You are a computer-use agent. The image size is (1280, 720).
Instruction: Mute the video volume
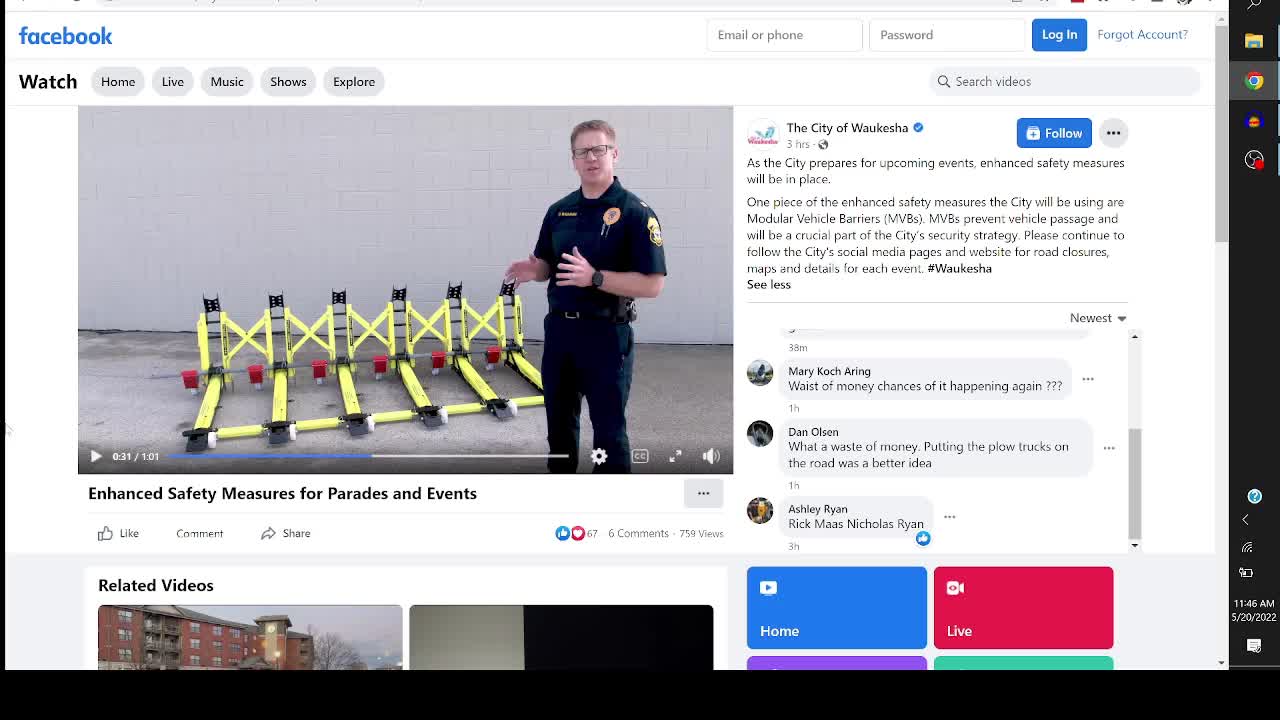pos(711,456)
